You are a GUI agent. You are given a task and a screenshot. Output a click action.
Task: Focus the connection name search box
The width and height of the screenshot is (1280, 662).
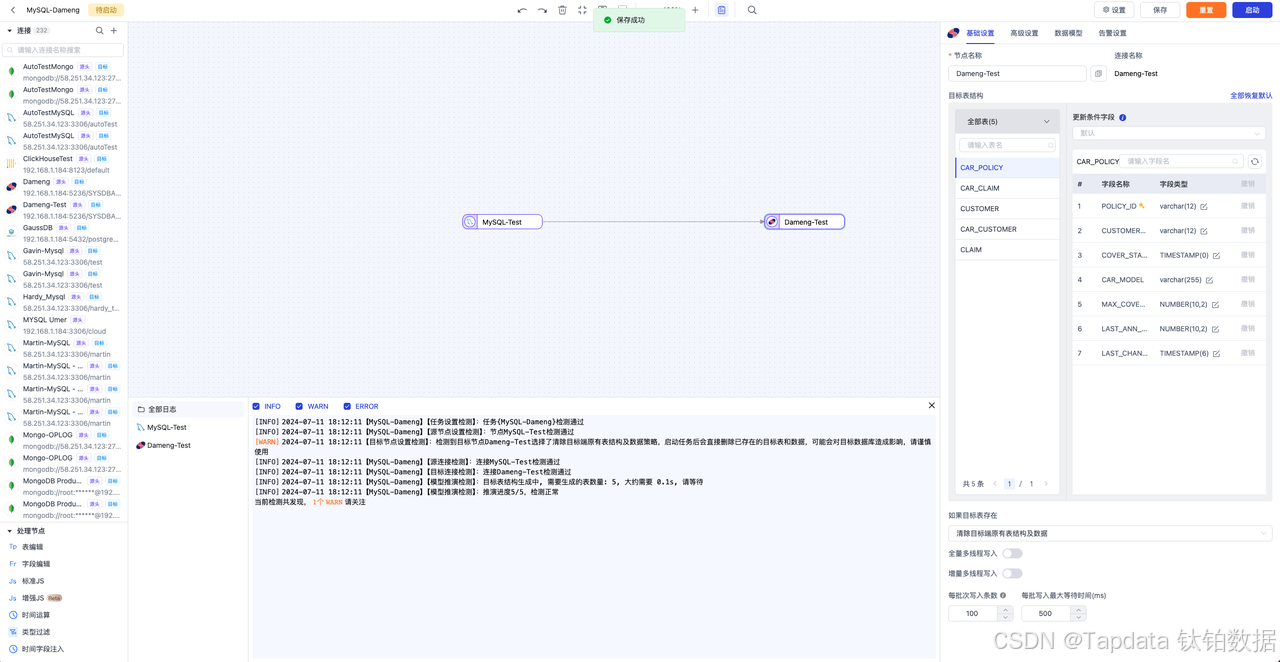click(x=64, y=49)
